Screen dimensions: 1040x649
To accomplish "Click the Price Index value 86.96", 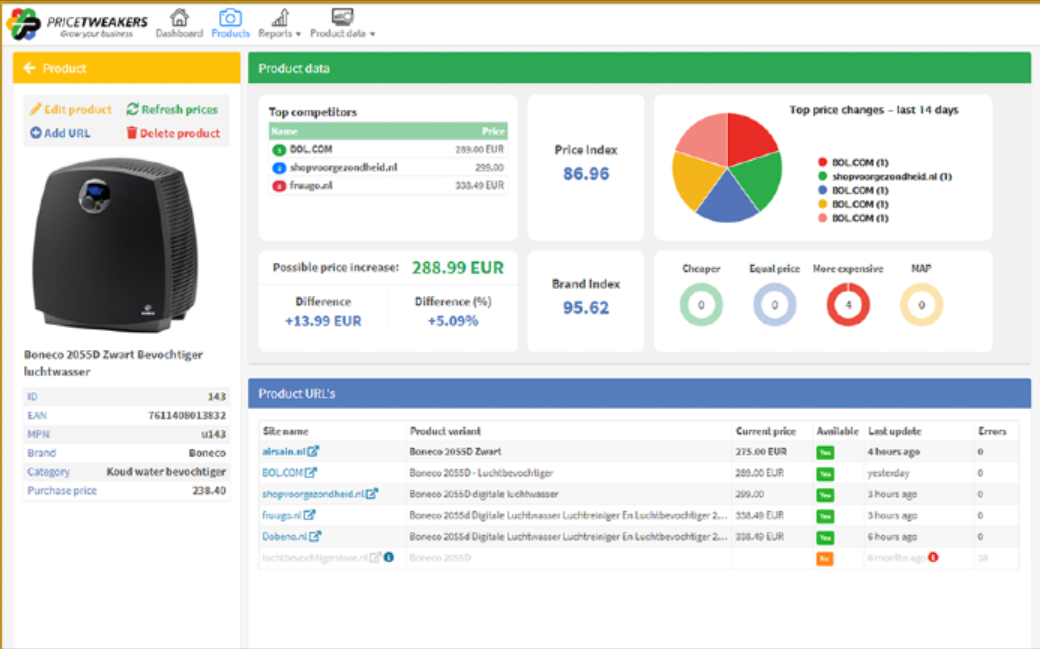I will point(586,174).
